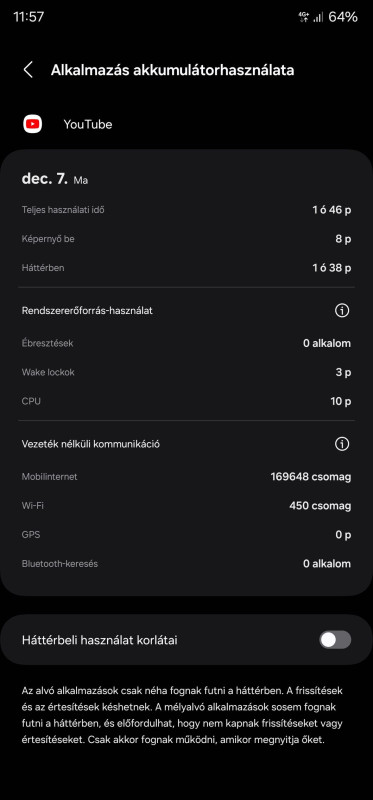Screen dimensions: 373x800
Task: Select the Wake lockok row
Action: pos(186,372)
